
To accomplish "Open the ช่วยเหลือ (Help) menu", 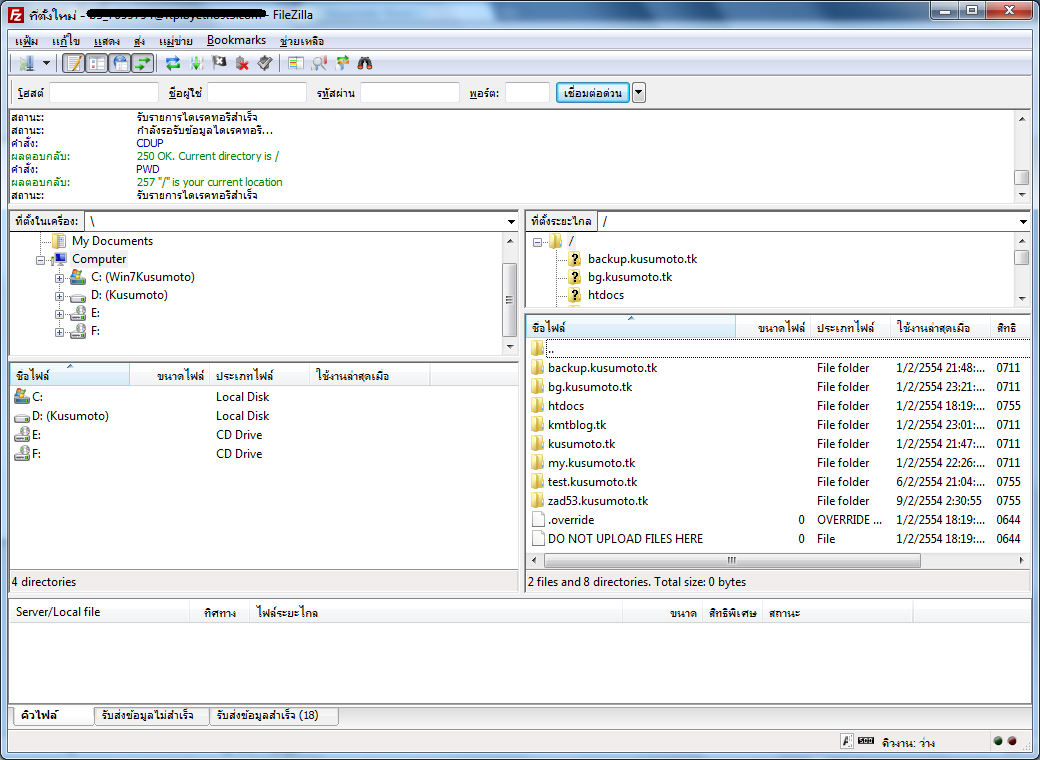I will coord(302,41).
